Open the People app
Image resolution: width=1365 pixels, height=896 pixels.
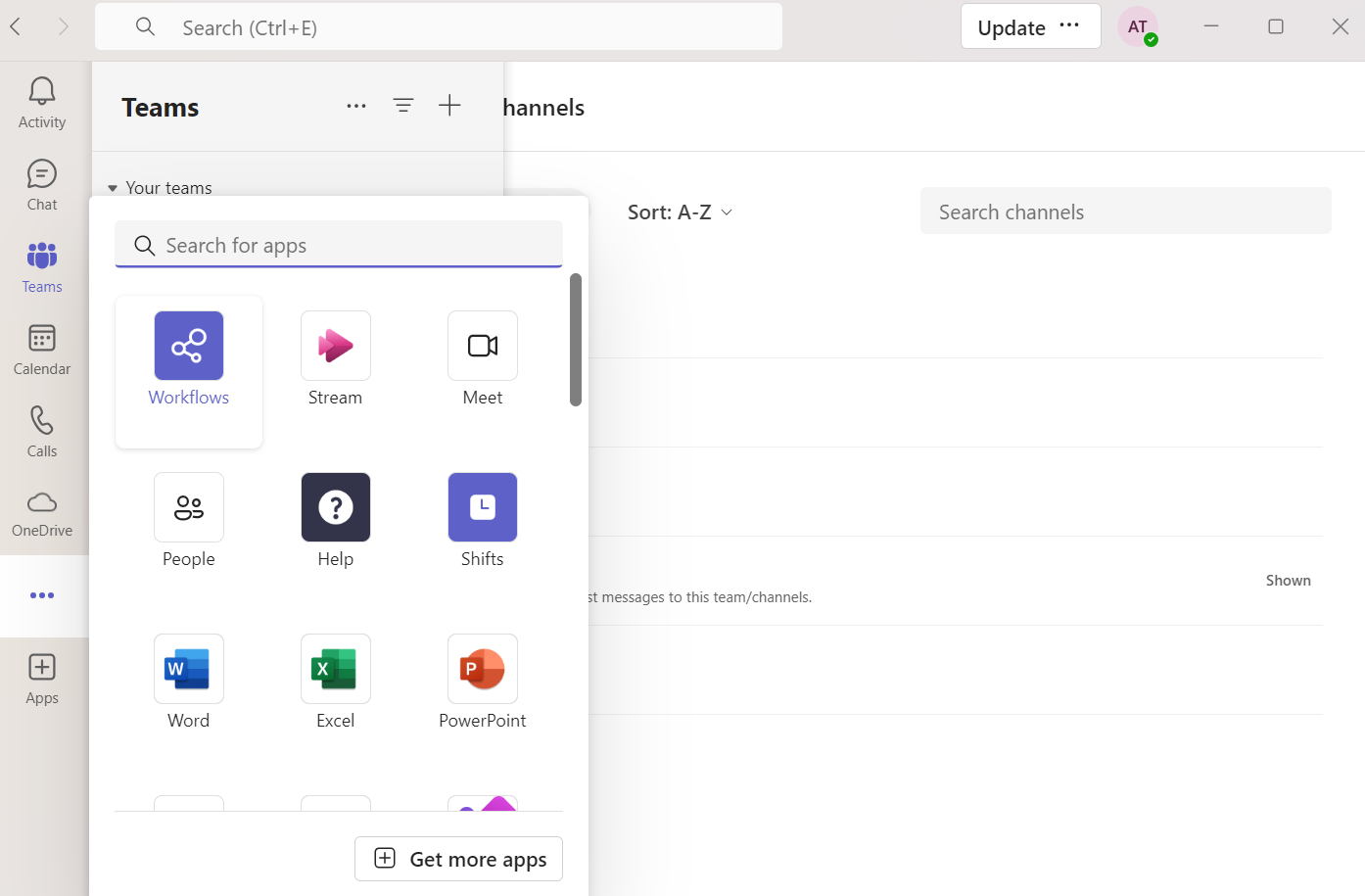coord(189,521)
